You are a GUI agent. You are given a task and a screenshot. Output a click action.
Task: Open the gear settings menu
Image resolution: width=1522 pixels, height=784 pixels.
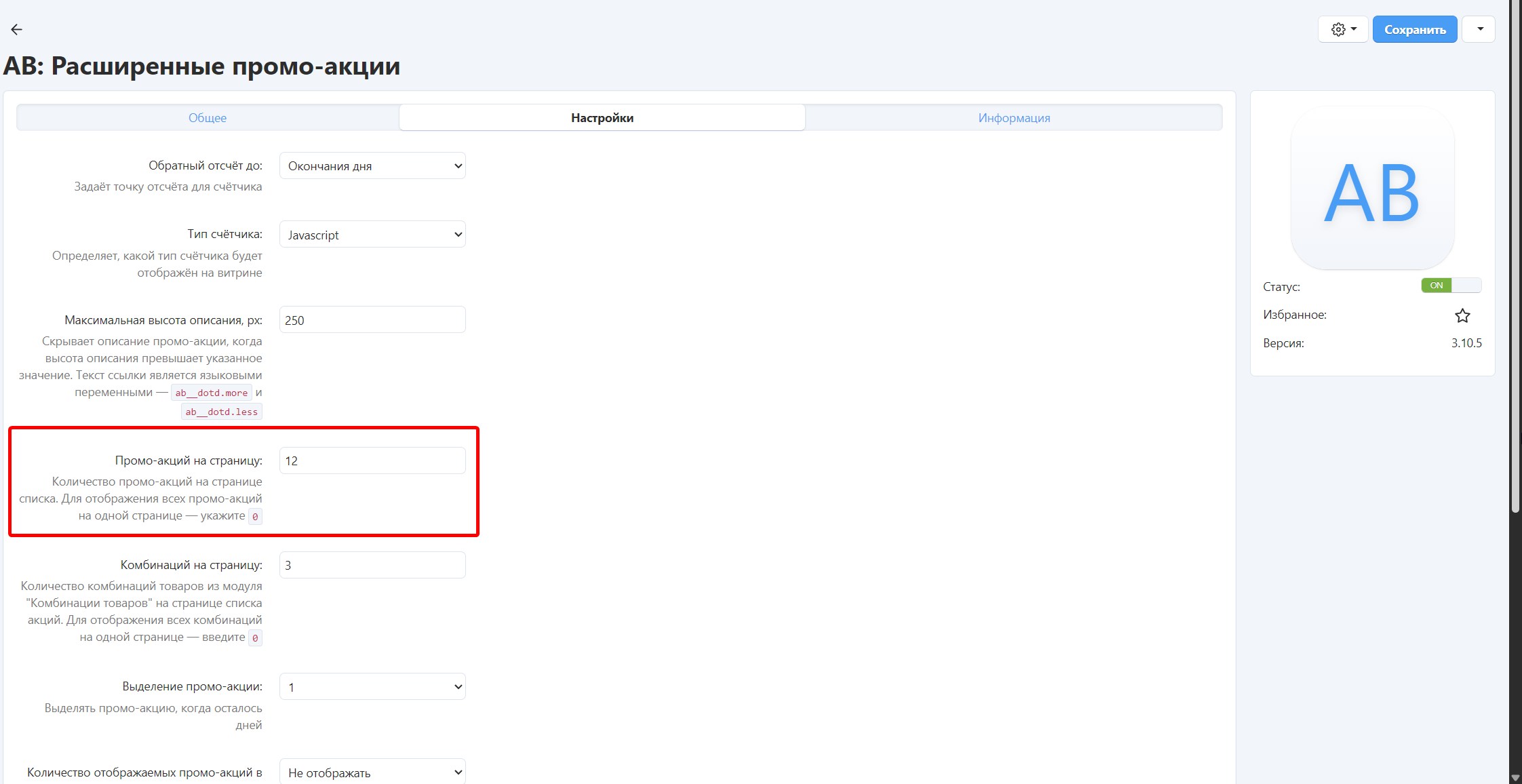pyautogui.click(x=1342, y=29)
